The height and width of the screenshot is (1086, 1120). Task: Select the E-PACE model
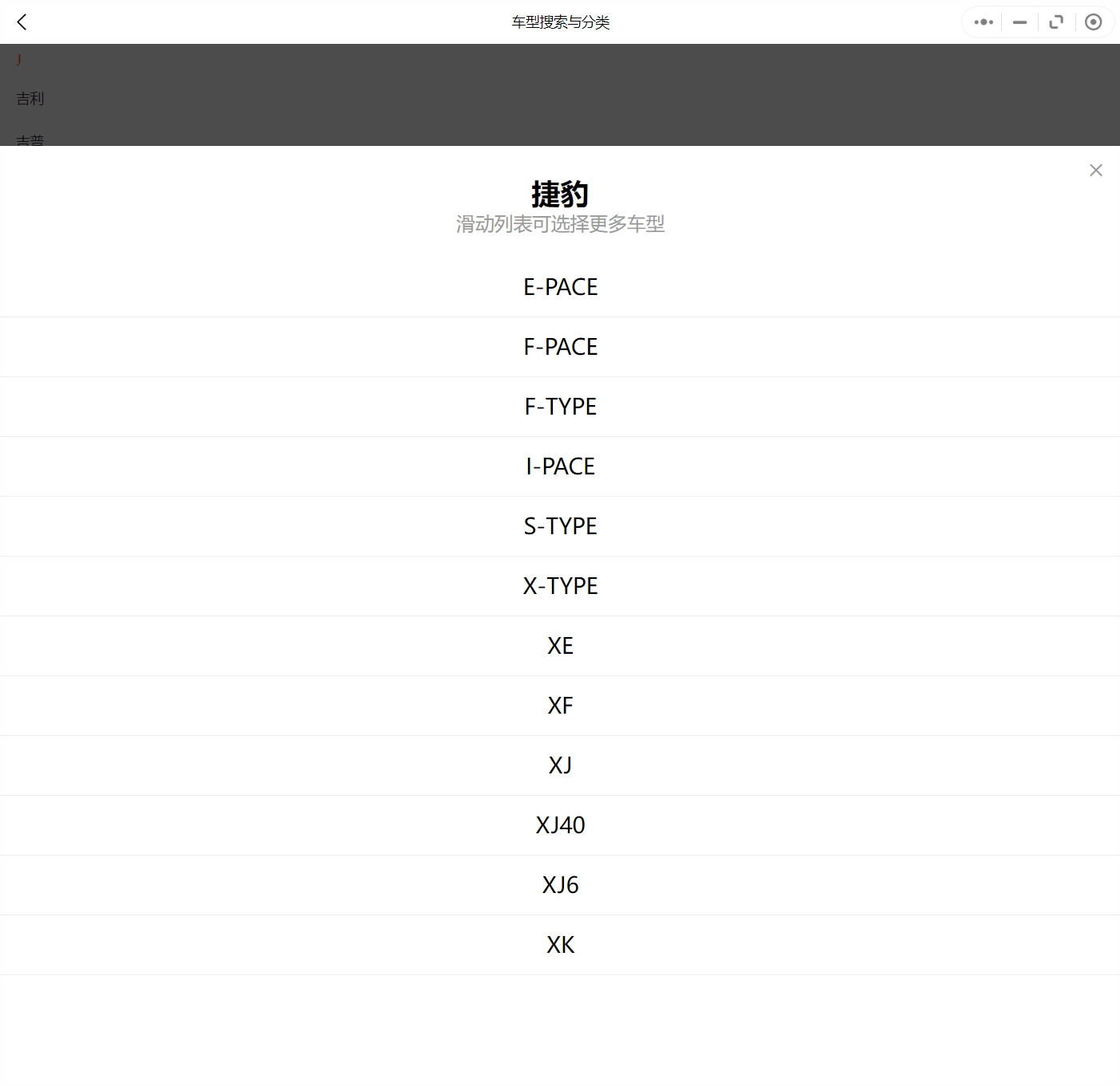[560, 287]
